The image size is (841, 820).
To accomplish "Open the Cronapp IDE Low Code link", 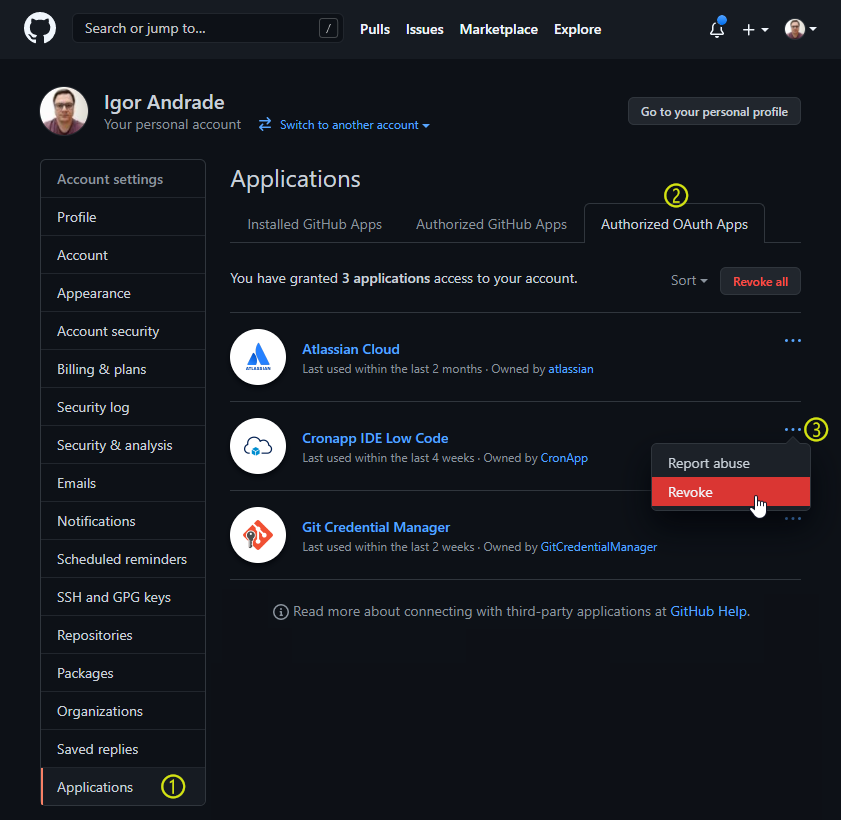I will tap(375, 438).
